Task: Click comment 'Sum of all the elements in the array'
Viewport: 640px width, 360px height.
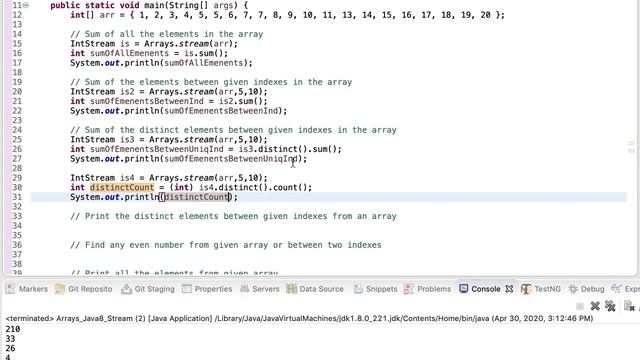Action: [x=167, y=34]
